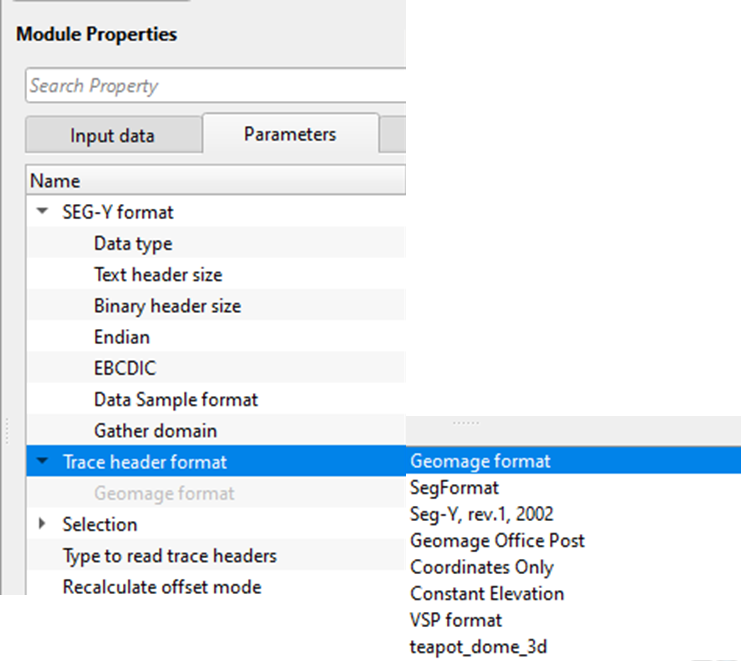The image size is (741, 661).
Task: Switch to the Input data tab
Action: click(x=112, y=135)
